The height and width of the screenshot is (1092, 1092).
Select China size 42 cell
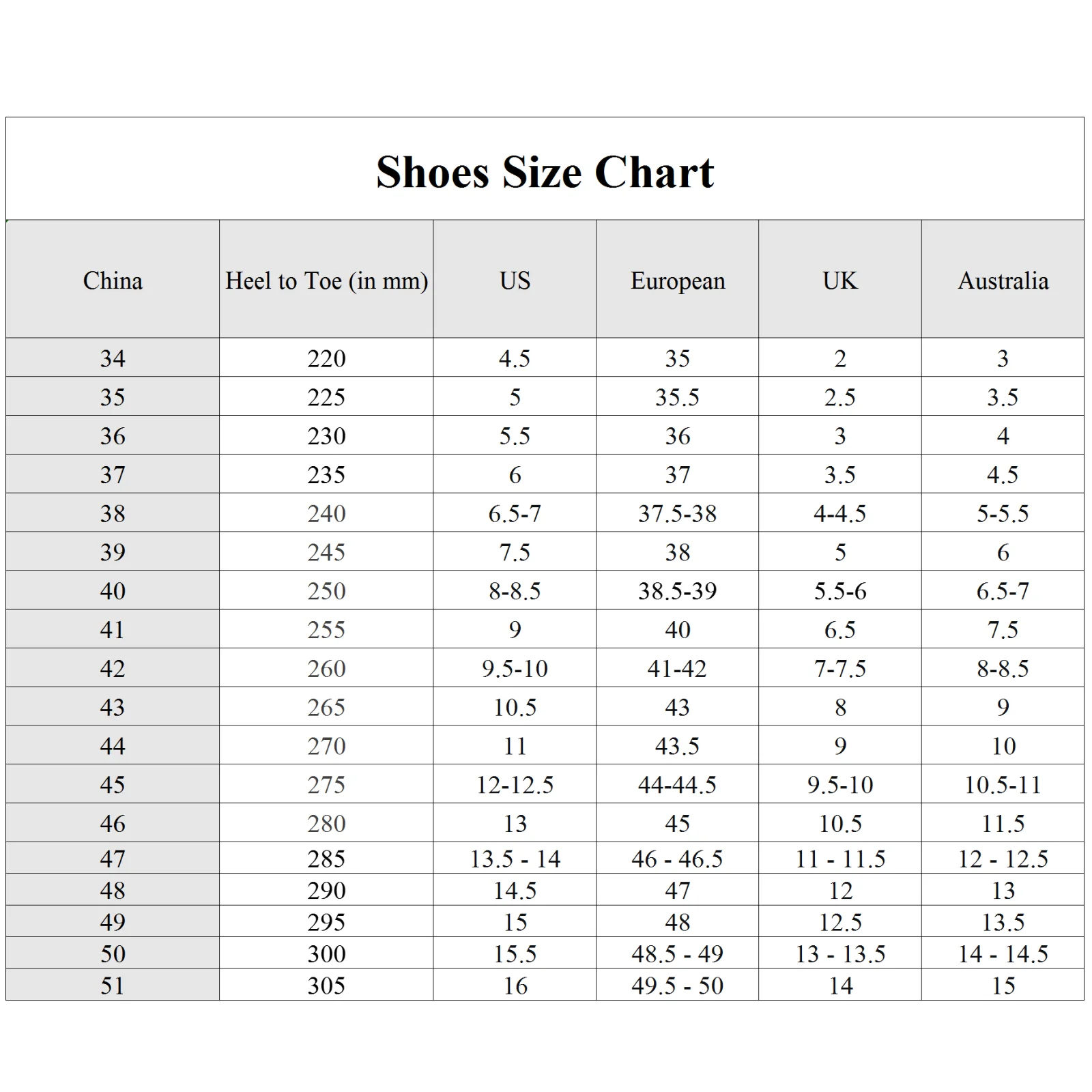tap(113, 668)
